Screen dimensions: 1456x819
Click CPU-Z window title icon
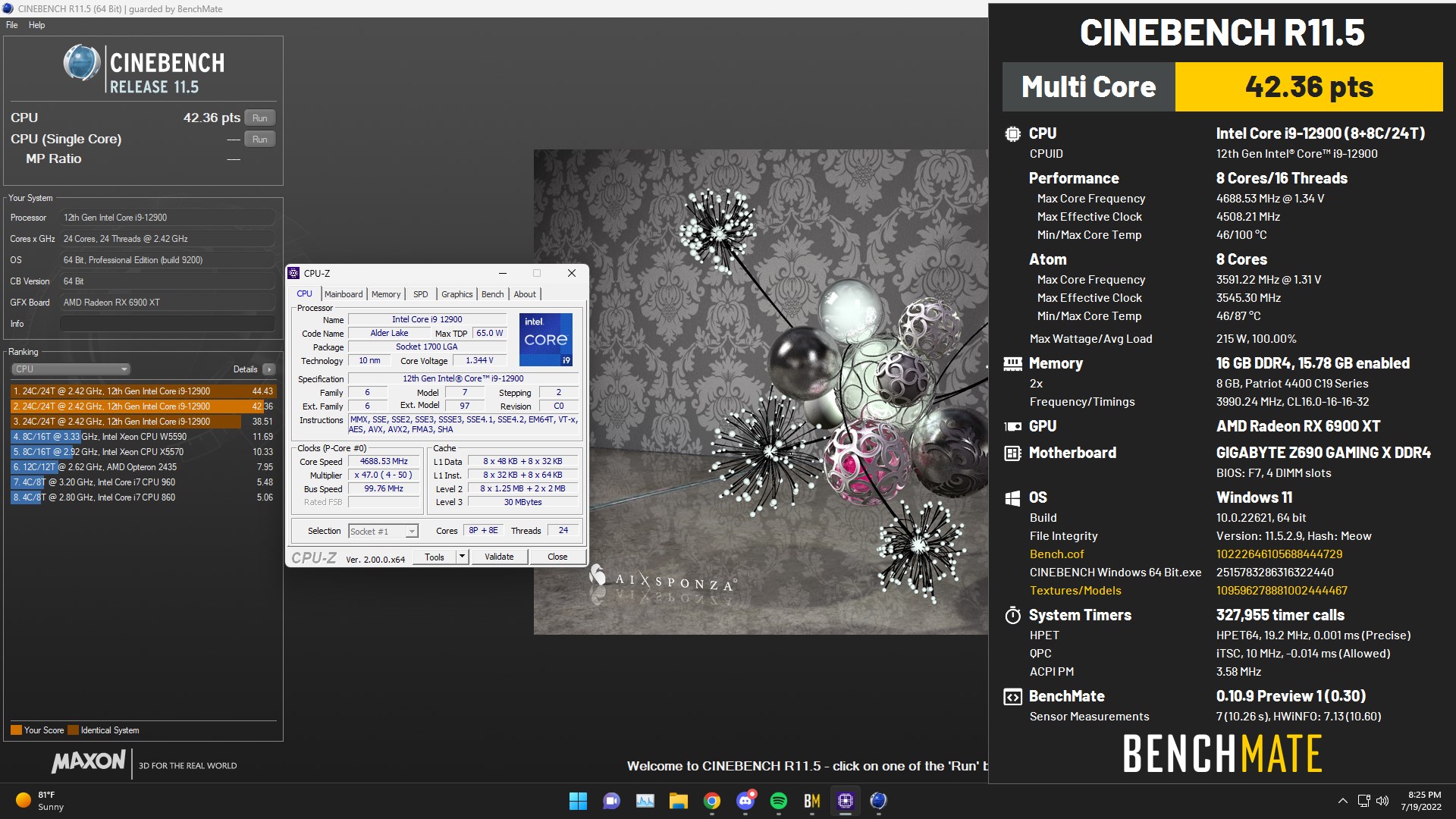(x=294, y=273)
